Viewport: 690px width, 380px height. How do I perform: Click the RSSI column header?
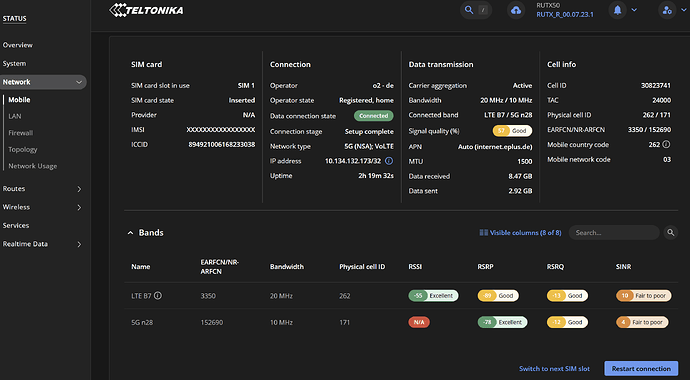pos(415,267)
